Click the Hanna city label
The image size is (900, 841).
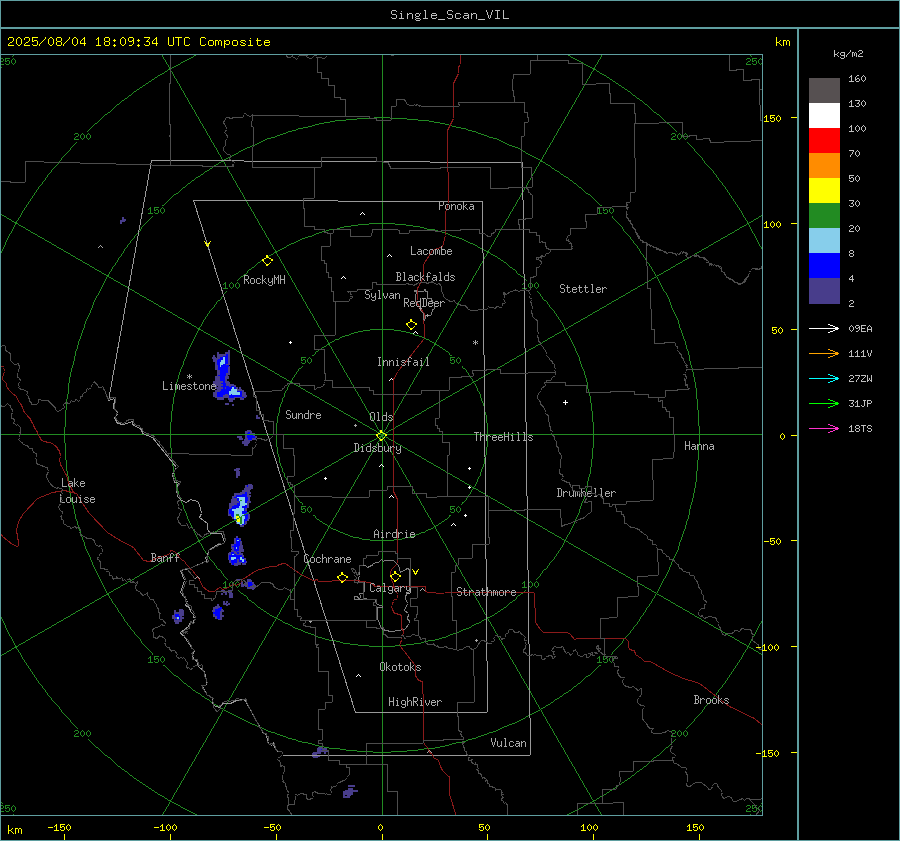[x=699, y=446]
